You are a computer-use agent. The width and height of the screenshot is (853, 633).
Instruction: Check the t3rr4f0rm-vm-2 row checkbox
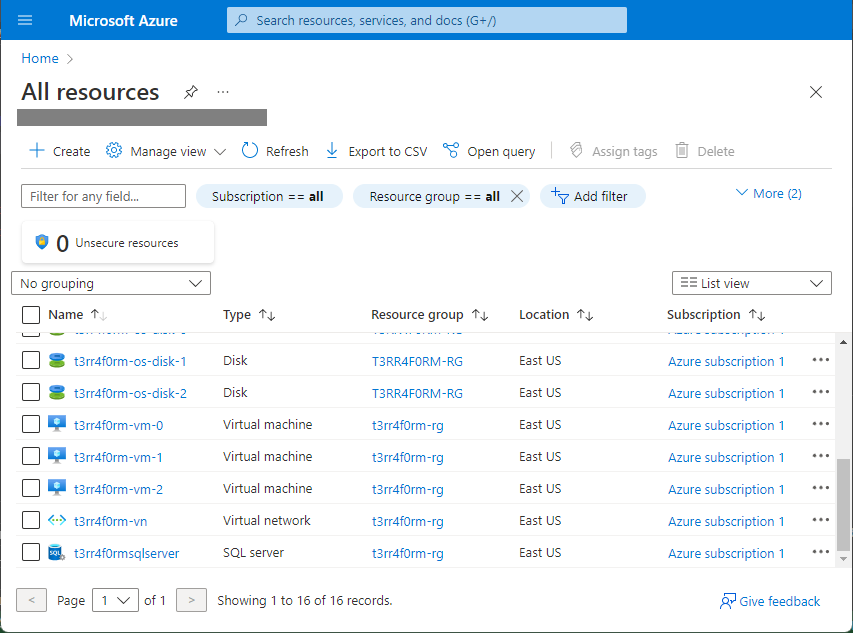click(x=31, y=488)
